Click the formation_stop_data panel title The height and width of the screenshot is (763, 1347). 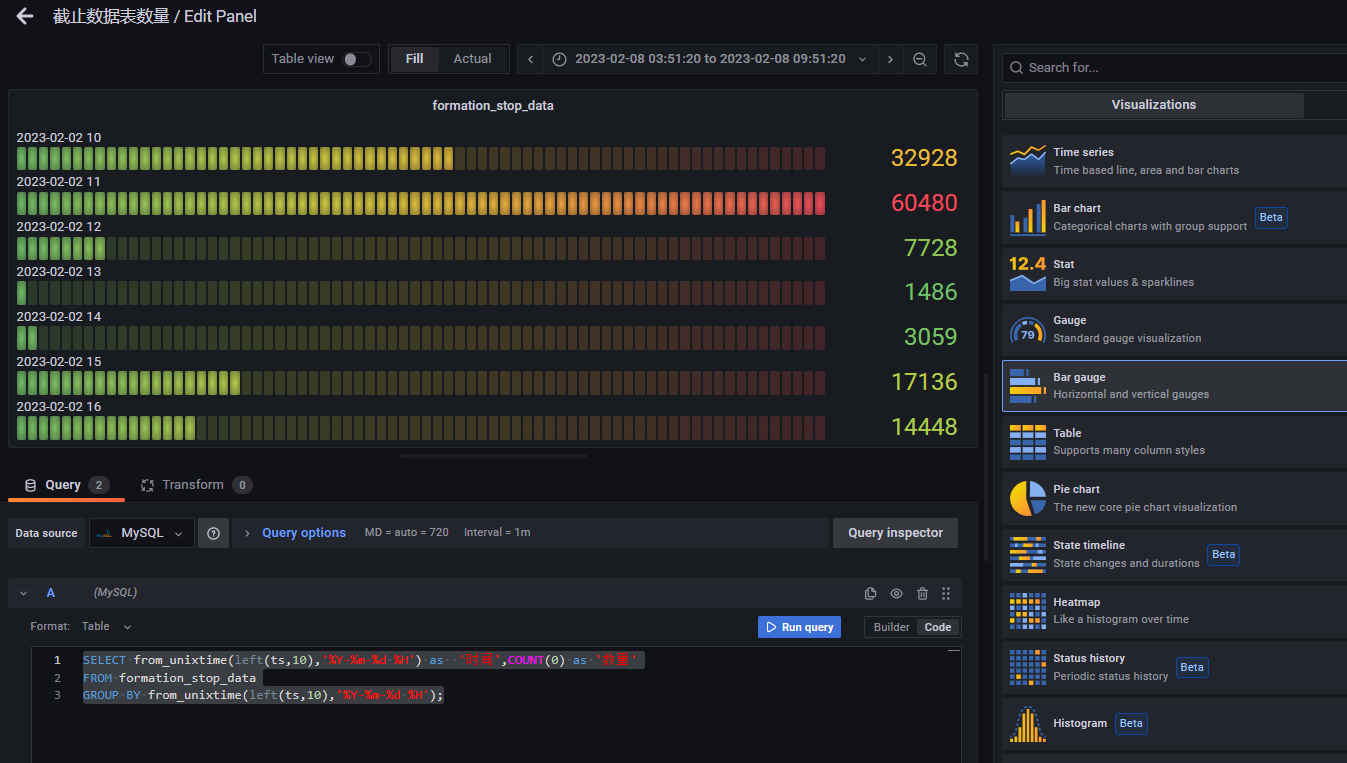pyautogui.click(x=493, y=106)
